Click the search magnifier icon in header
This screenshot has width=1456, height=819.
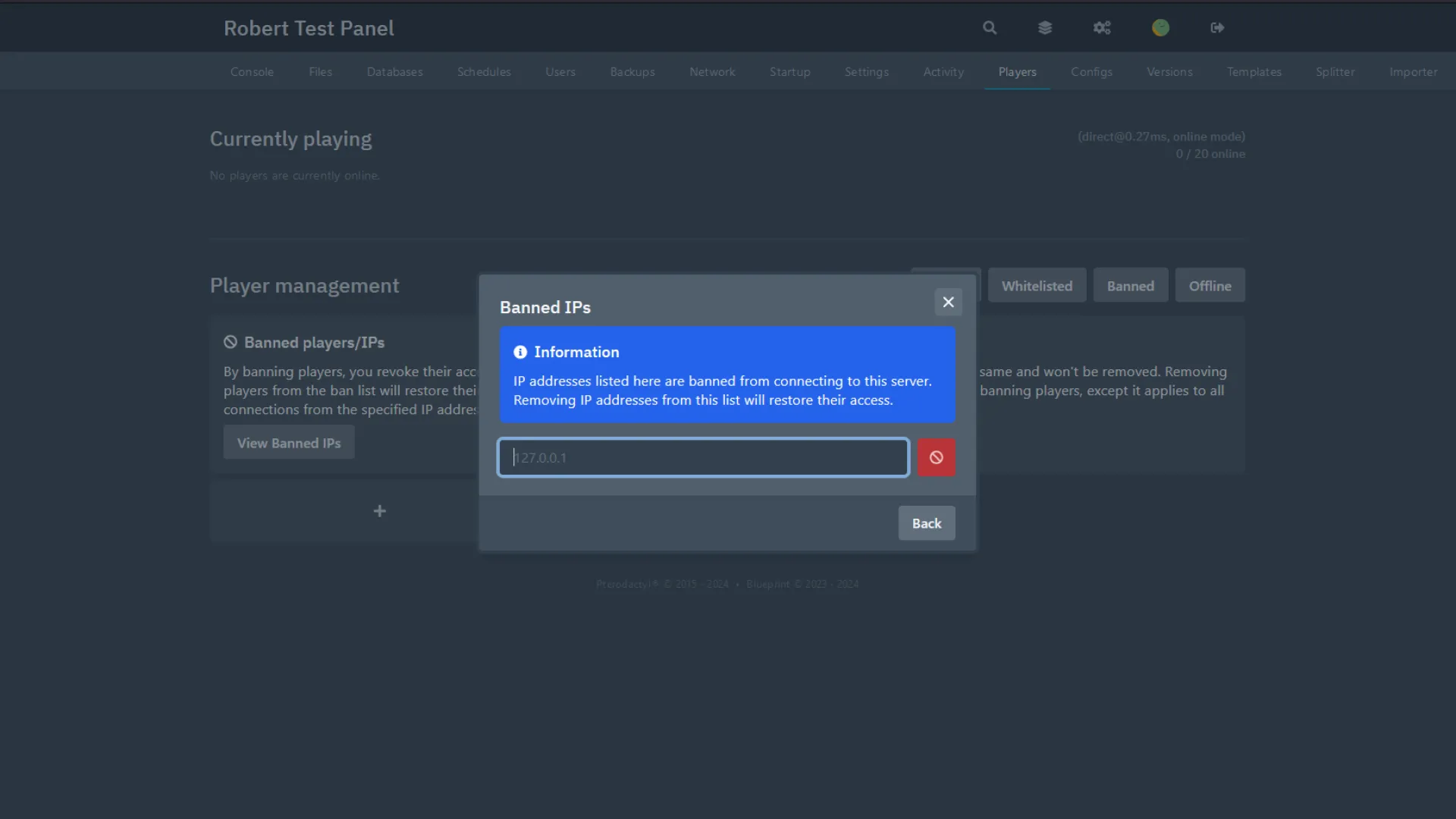tap(990, 28)
